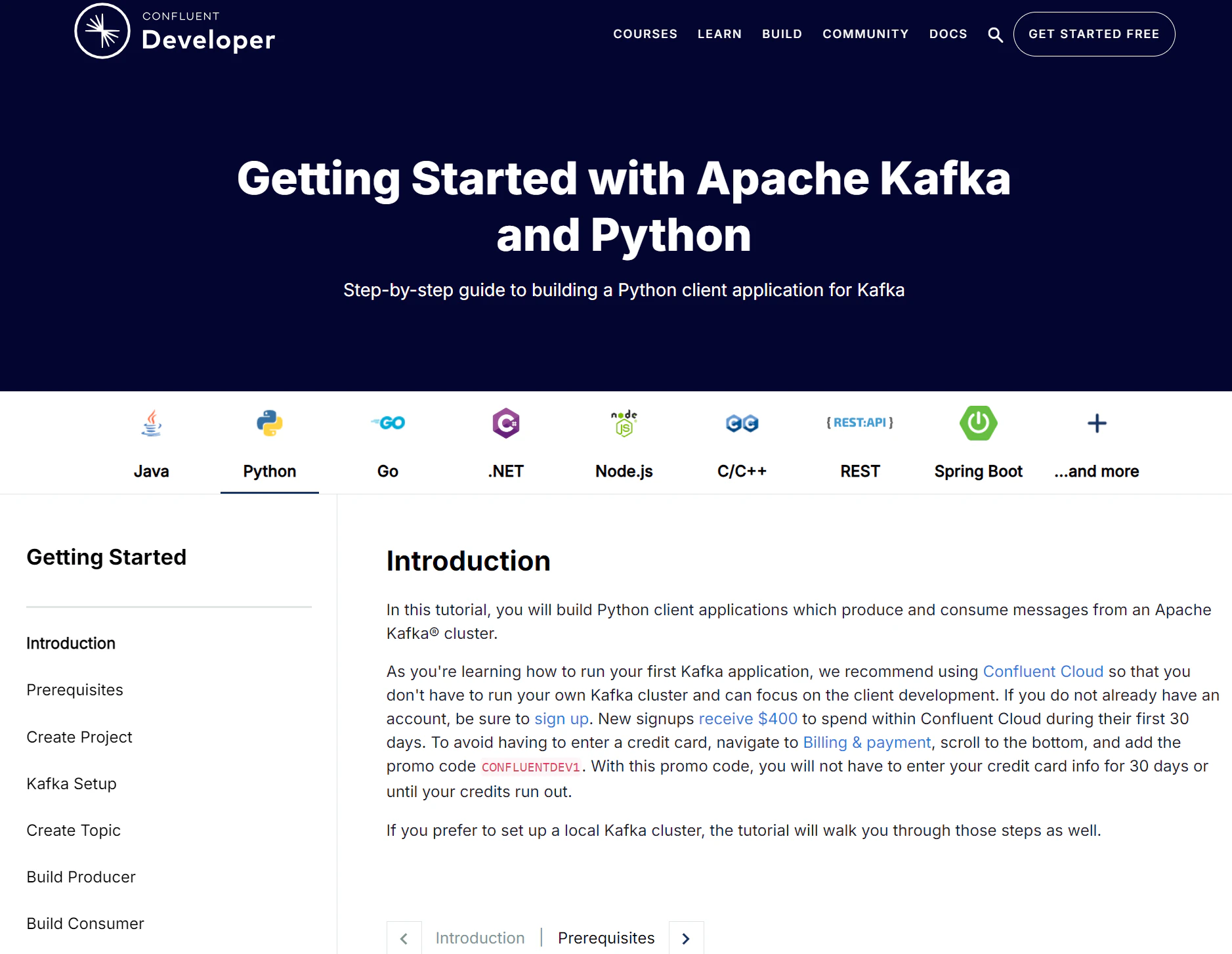Viewport: 1232px width, 954px height.
Task: Go to Create Project section
Action: click(x=79, y=737)
